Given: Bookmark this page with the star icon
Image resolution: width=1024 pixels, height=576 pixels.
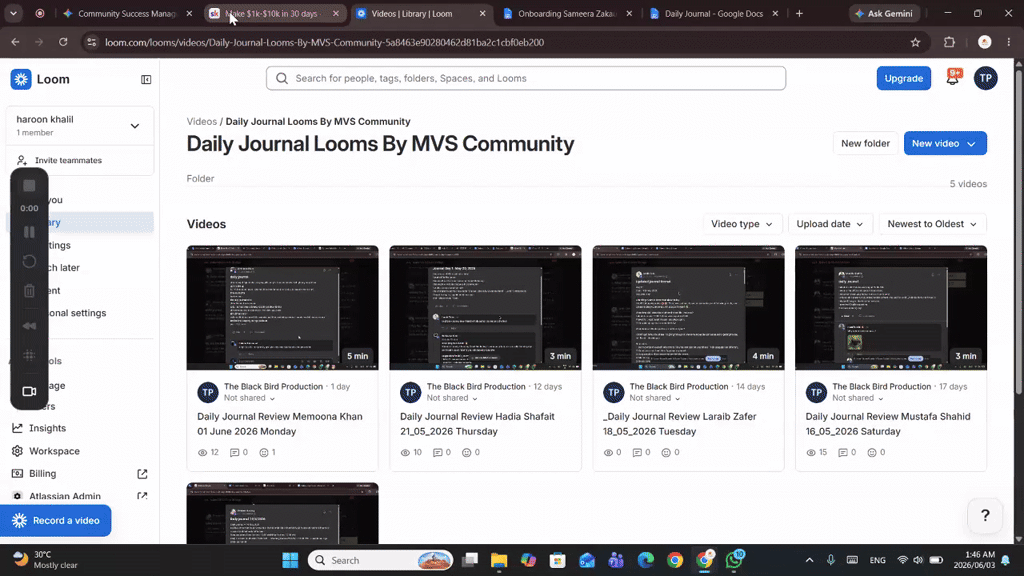Looking at the screenshot, I should coord(916,42).
